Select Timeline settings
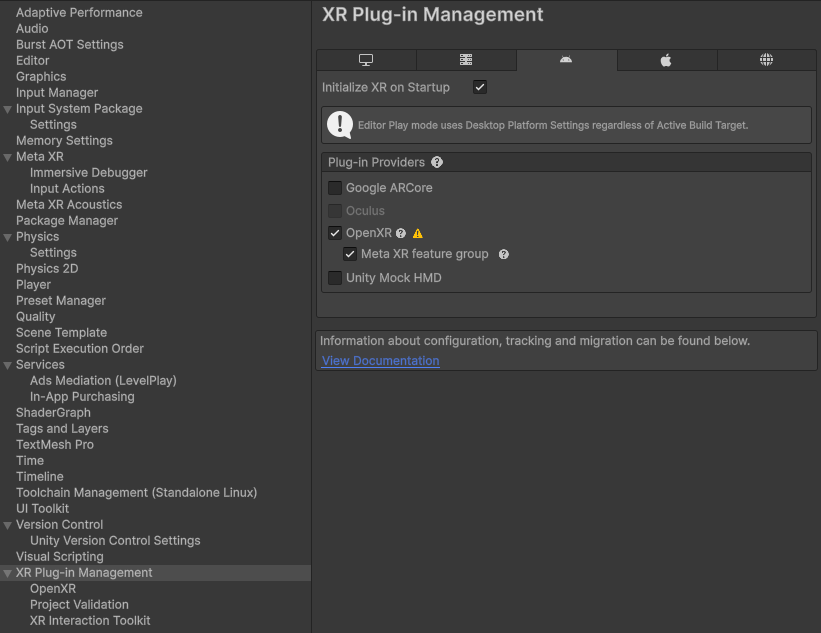This screenshot has height=633, width=821. [39, 477]
